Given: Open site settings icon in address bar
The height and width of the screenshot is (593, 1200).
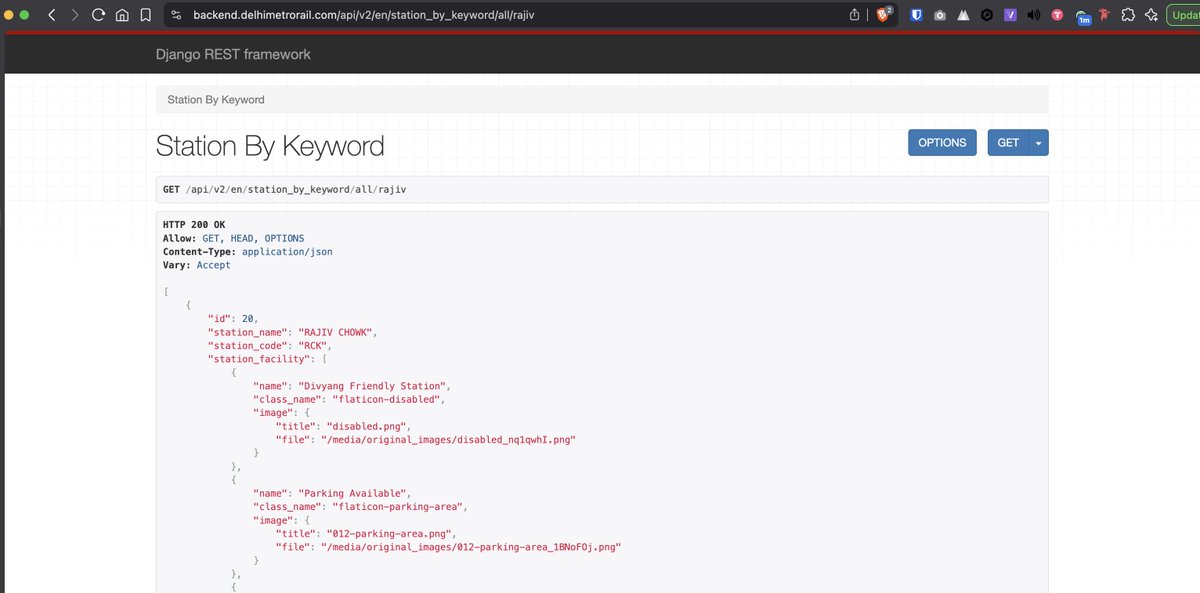Looking at the screenshot, I should pyautogui.click(x=175, y=15).
